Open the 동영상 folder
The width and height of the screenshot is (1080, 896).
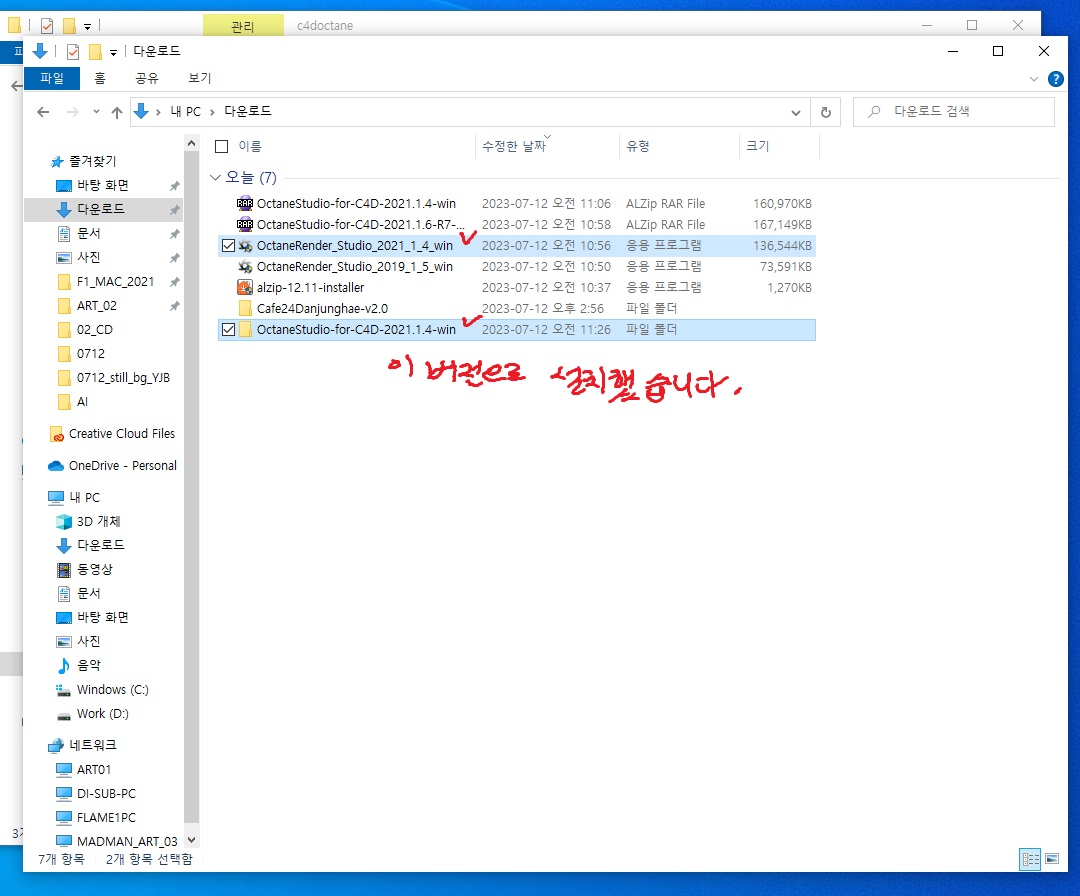coord(94,570)
